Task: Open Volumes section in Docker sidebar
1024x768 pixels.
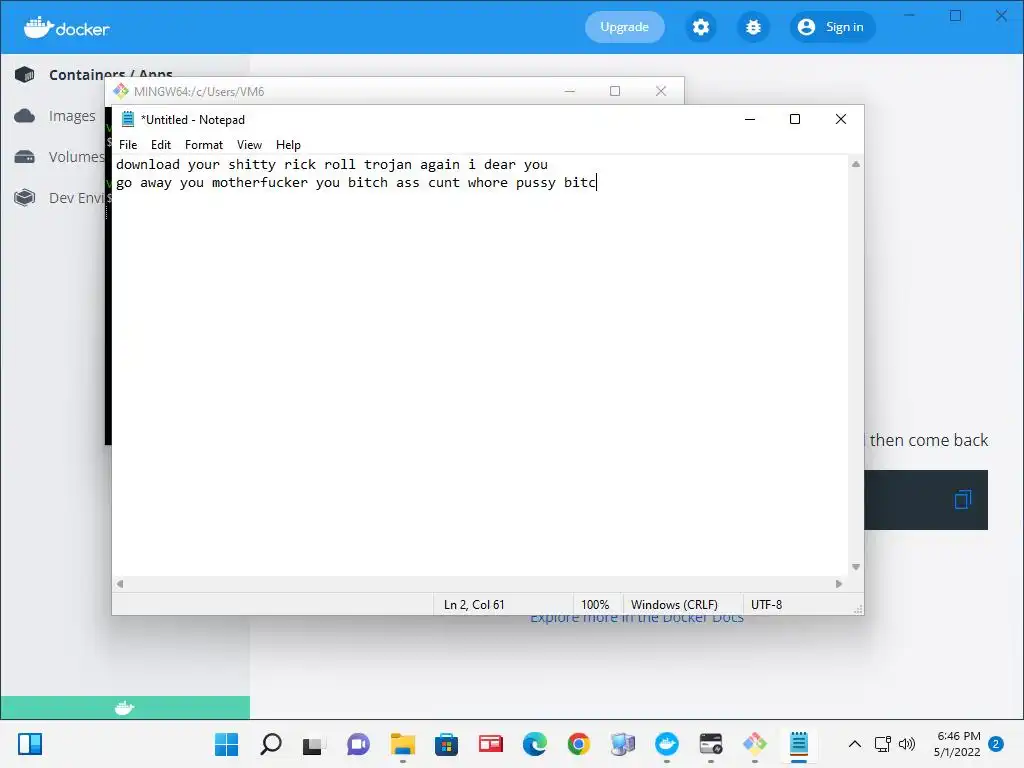Action: 76,157
